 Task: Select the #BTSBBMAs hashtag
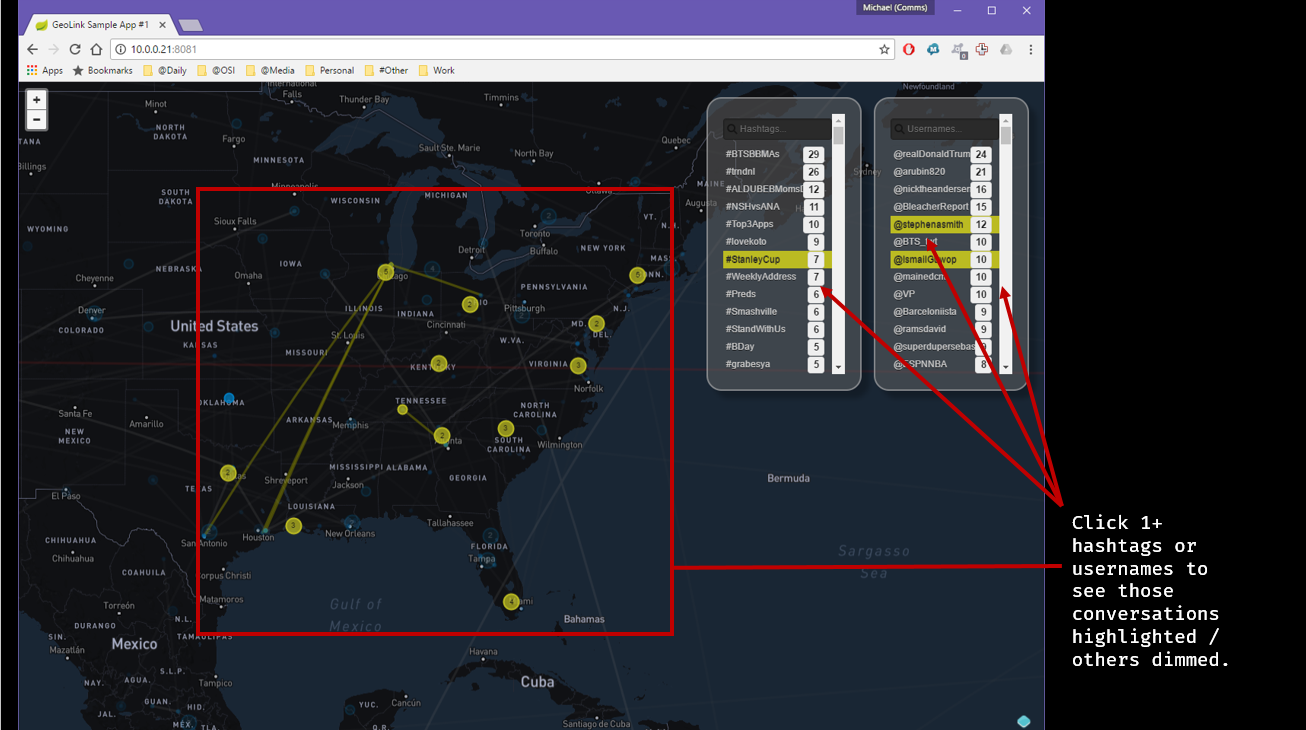(775, 154)
